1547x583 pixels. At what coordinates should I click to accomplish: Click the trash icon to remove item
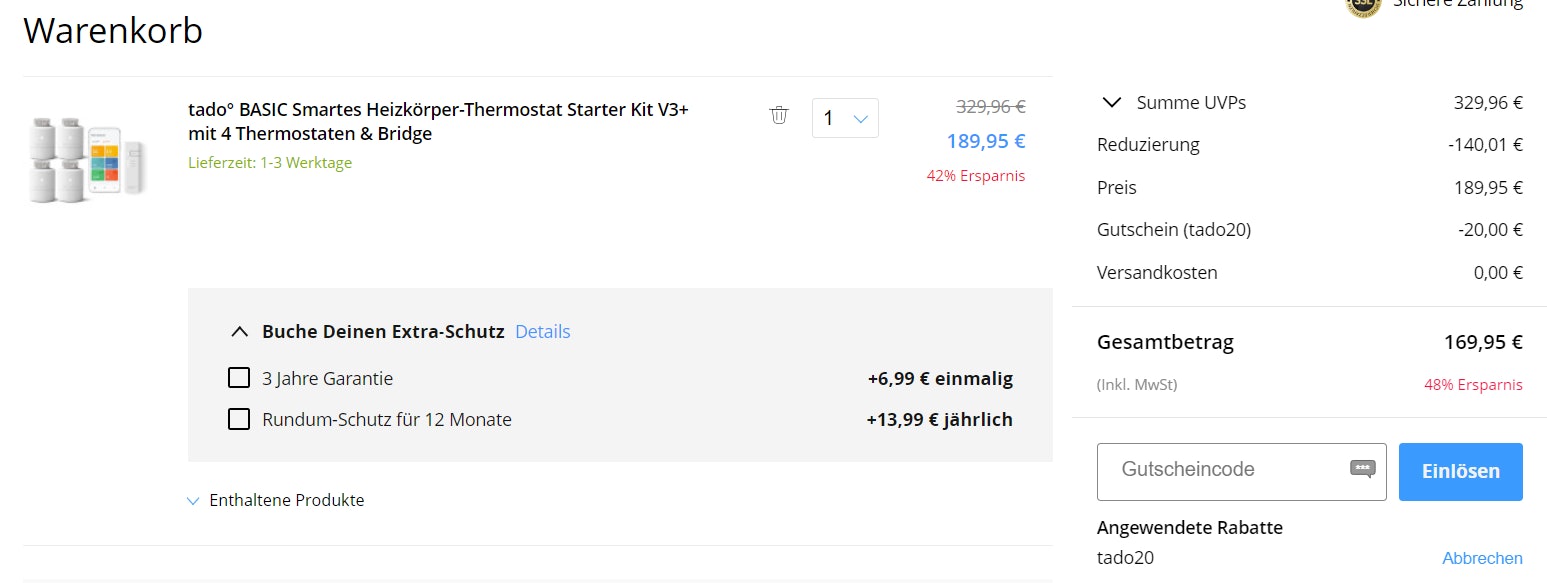pos(779,116)
